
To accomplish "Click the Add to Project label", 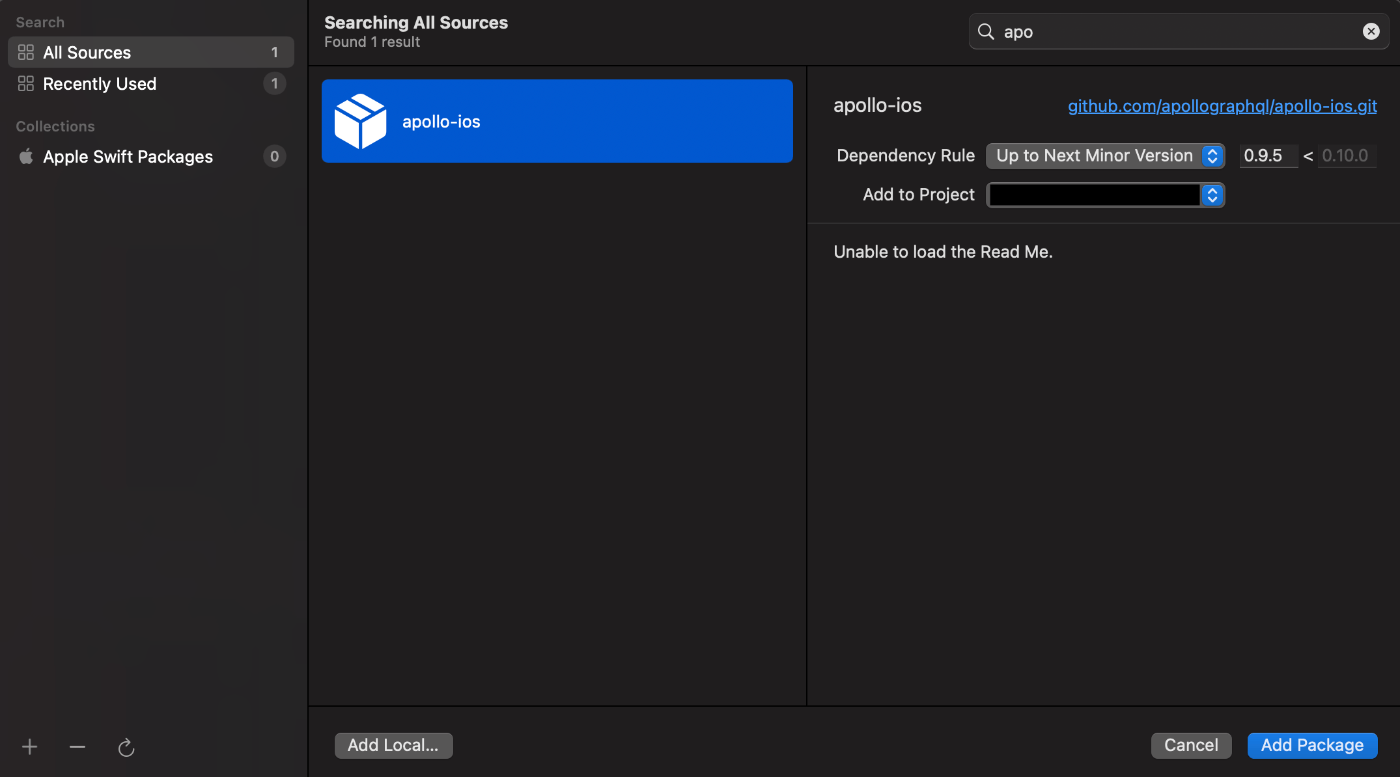I will click(x=919, y=195).
